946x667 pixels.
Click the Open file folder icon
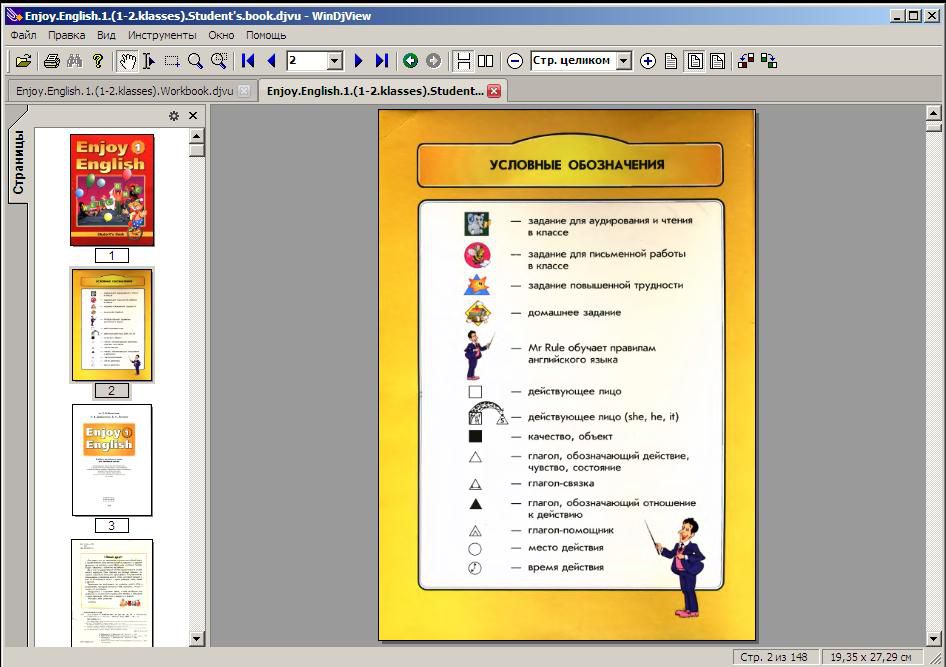[x=23, y=61]
